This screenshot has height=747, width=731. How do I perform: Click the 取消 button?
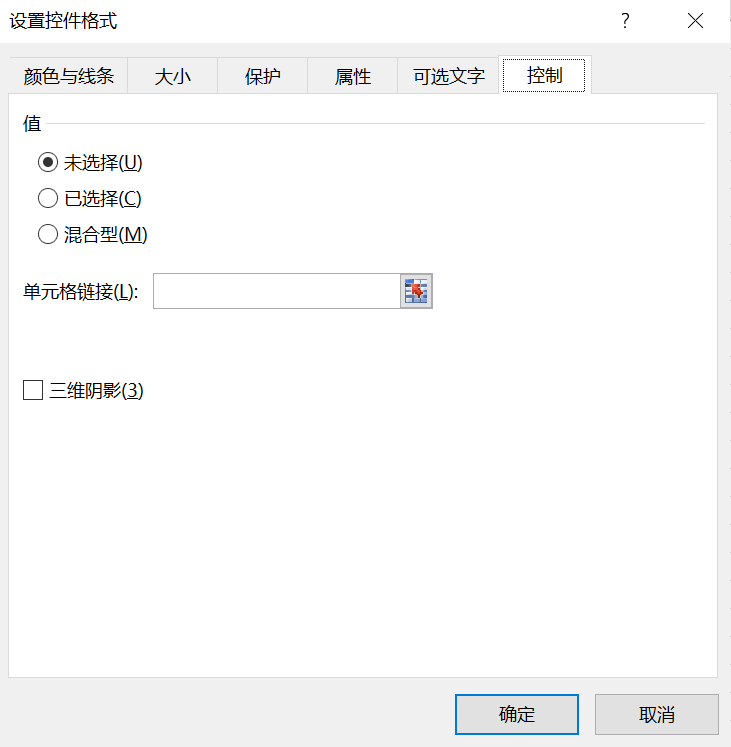coord(657,714)
